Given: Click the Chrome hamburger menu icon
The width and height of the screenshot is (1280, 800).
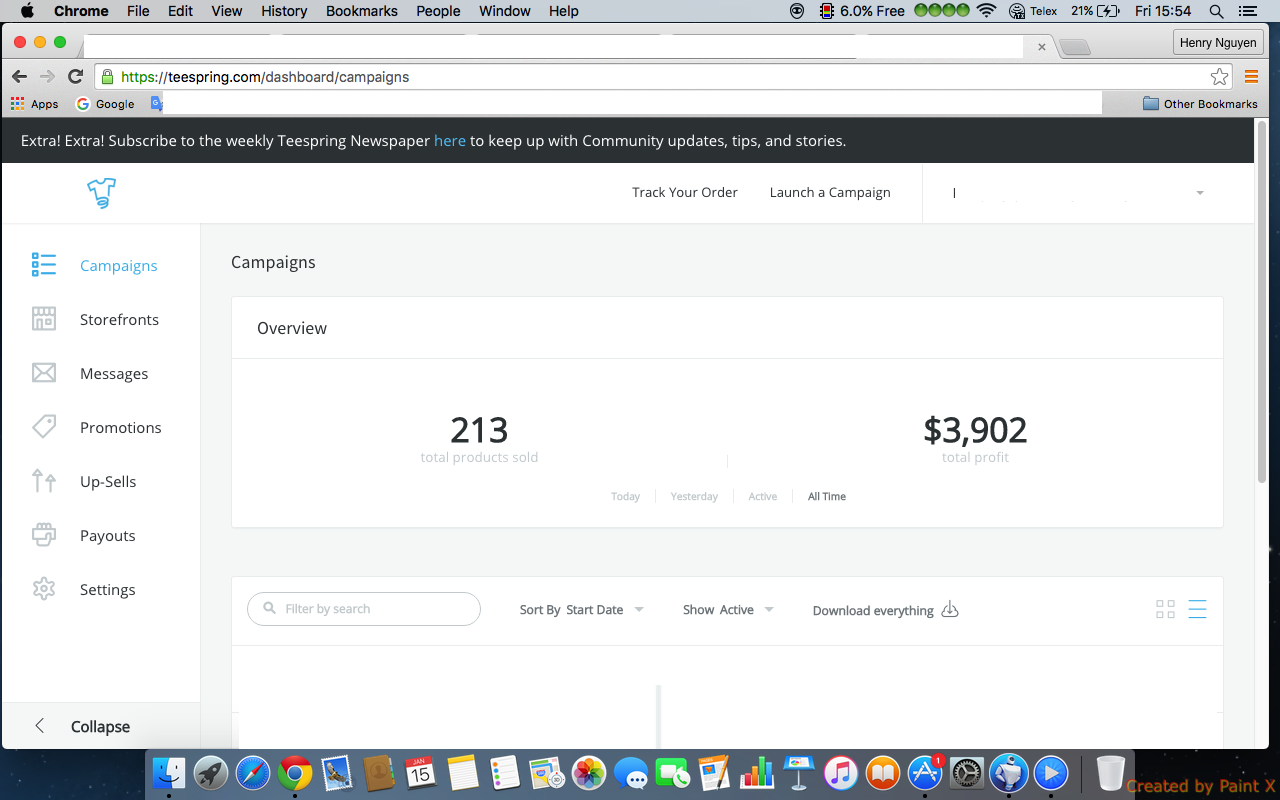Looking at the screenshot, I should (x=1251, y=77).
